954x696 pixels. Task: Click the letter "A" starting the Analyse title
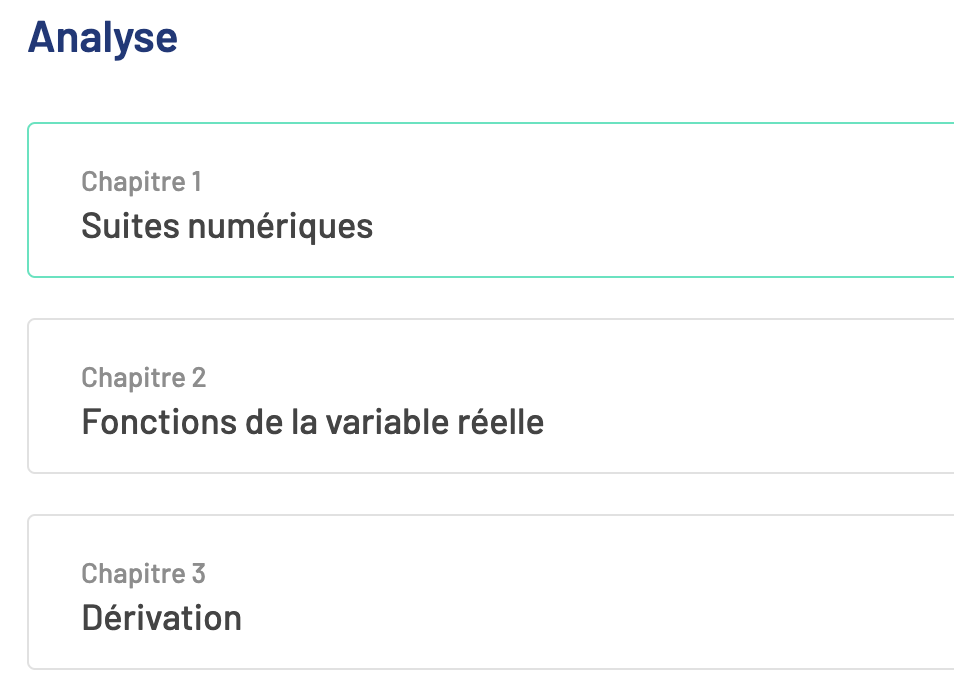click(40, 37)
